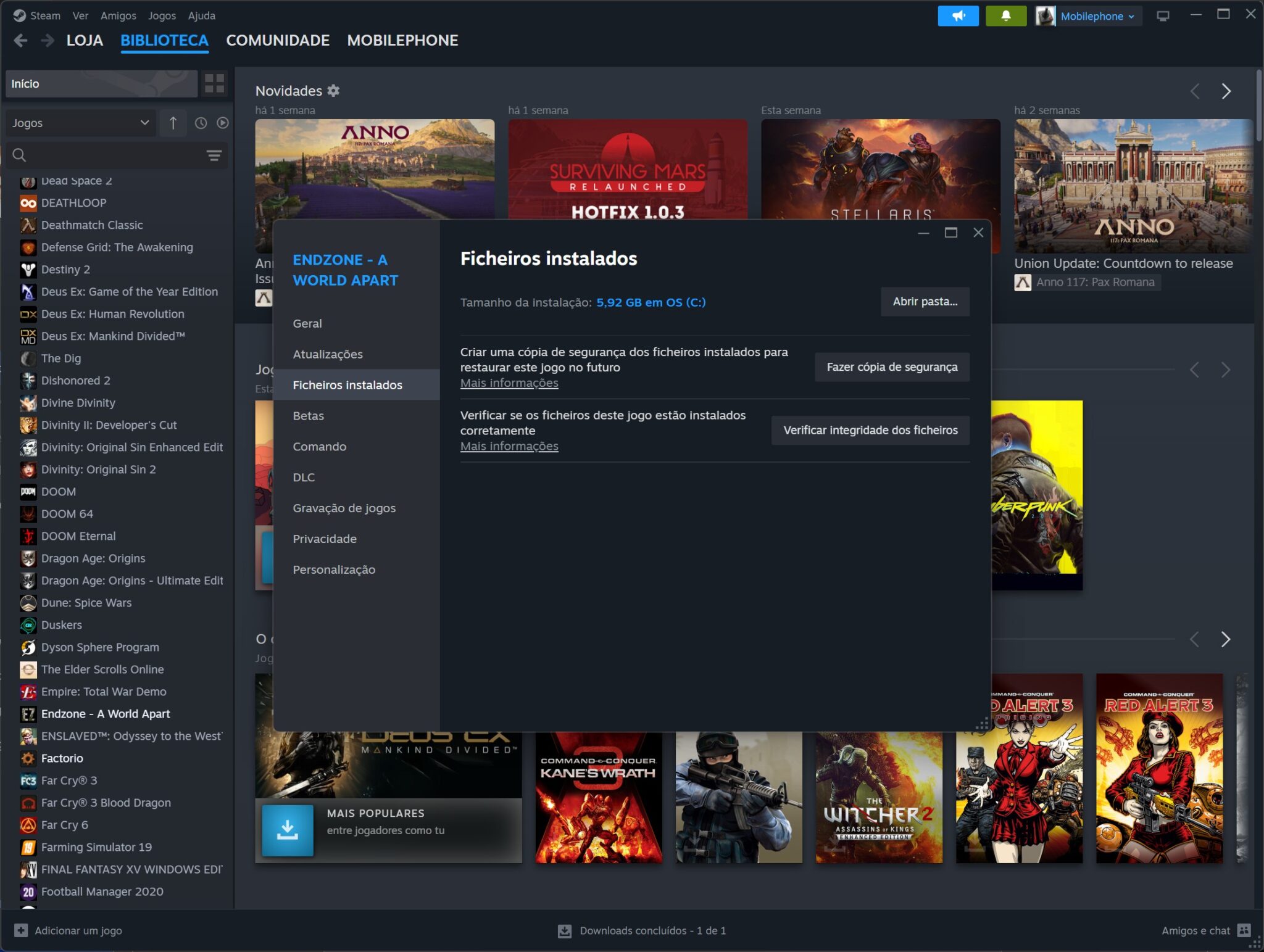Viewport: 1264px width, 952px height.
Task: Open announcements with the megaphone icon
Action: [x=958, y=16]
